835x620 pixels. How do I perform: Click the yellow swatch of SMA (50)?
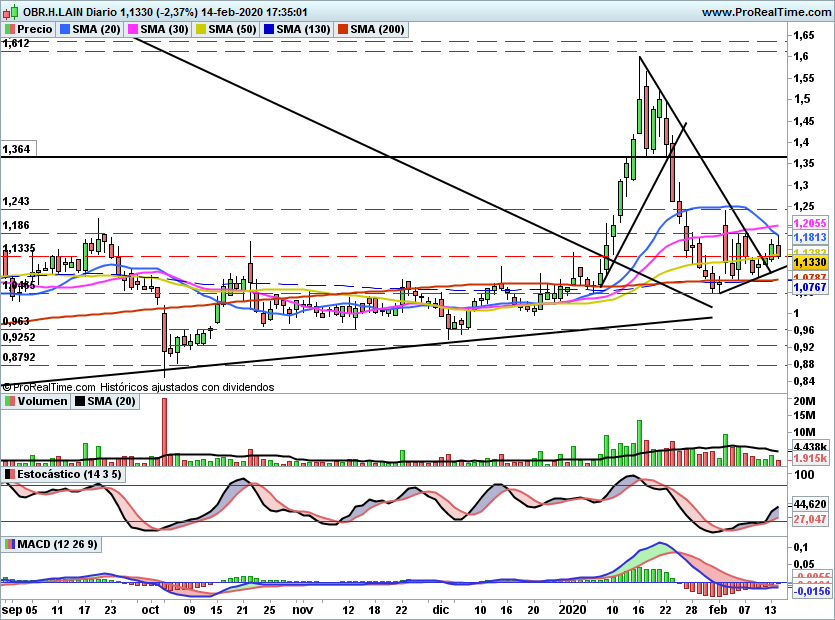pos(201,29)
